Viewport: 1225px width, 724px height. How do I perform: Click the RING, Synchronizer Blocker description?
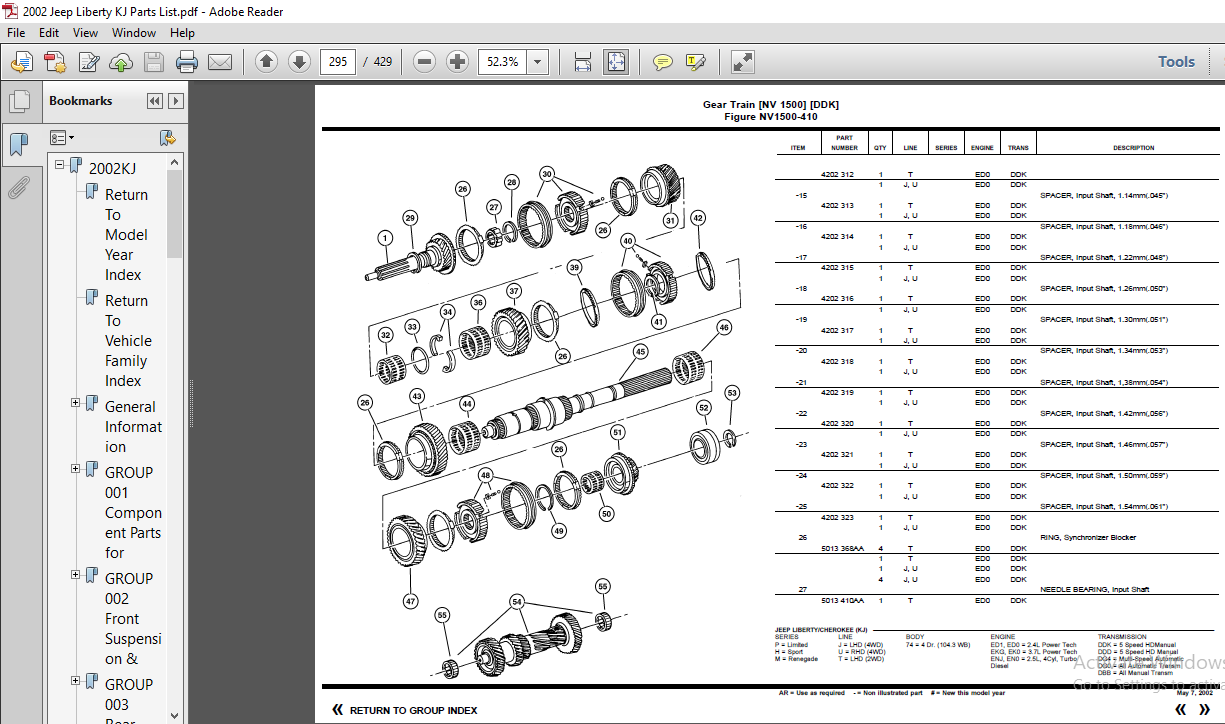[x=1088, y=538]
